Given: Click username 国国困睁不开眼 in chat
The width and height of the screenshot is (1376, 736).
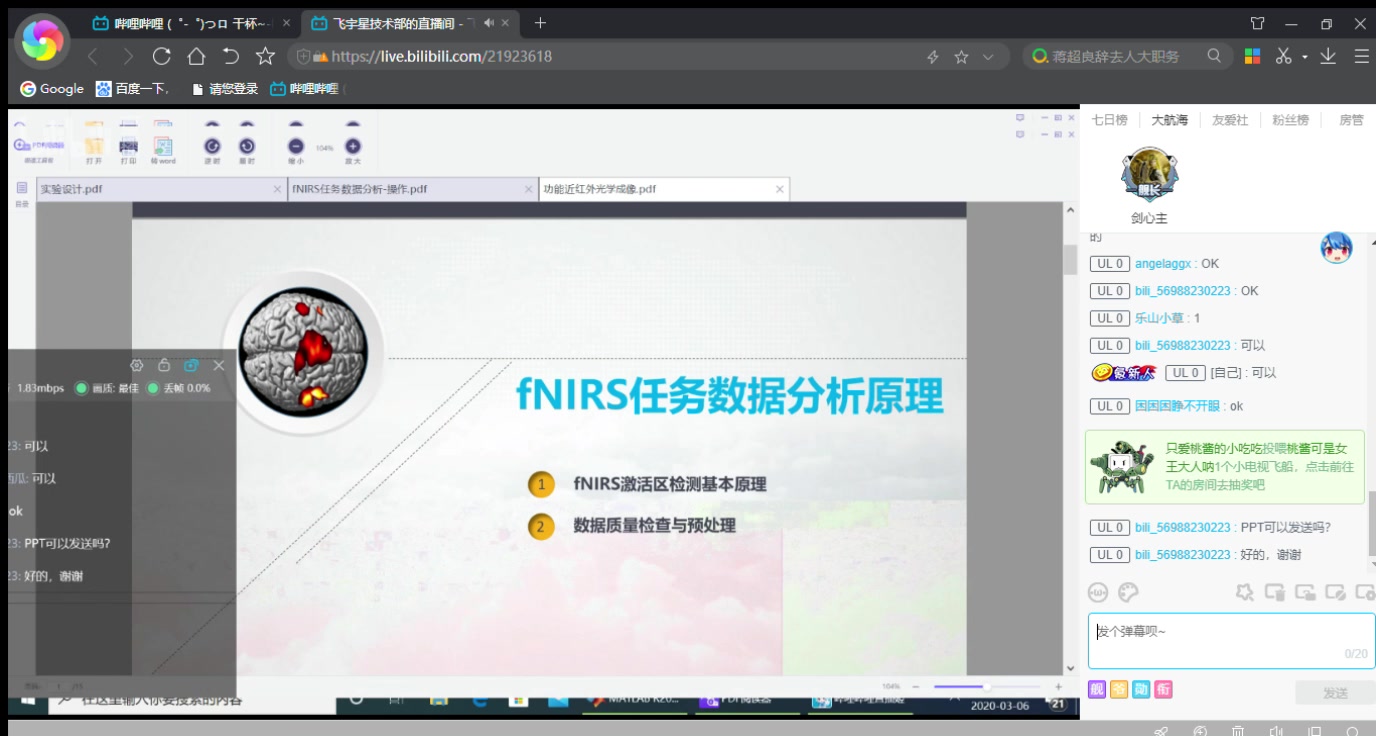Looking at the screenshot, I should (x=1178, y=406).
